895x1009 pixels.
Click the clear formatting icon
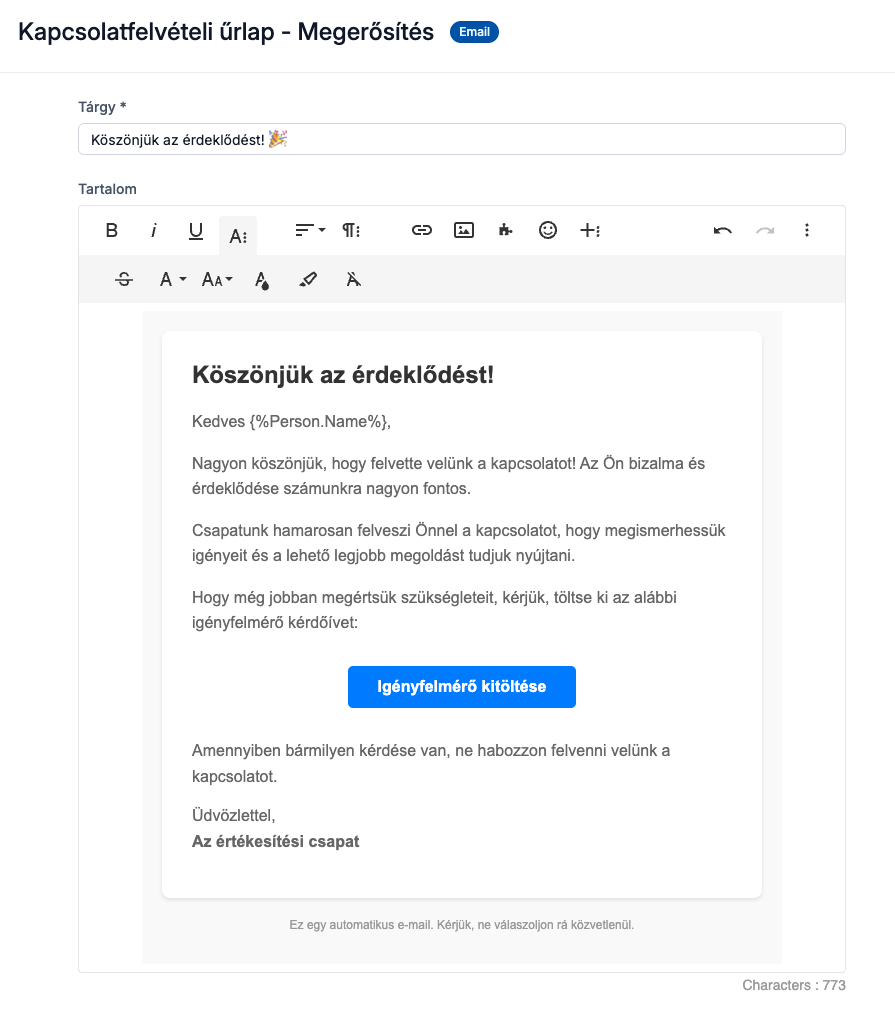[353, 280]
